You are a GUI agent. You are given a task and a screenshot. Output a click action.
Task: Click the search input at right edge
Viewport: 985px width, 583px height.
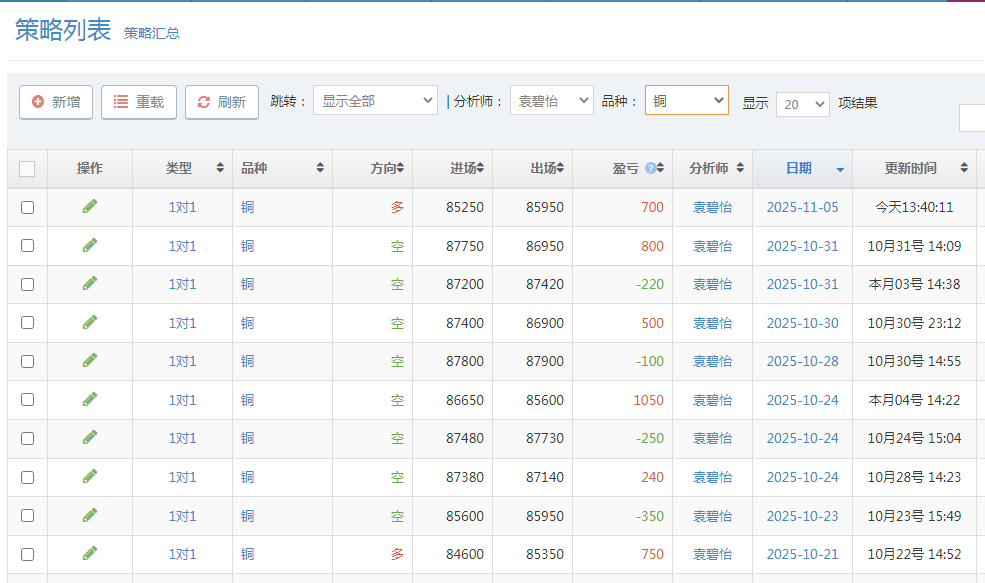click(x=972, y=118)
